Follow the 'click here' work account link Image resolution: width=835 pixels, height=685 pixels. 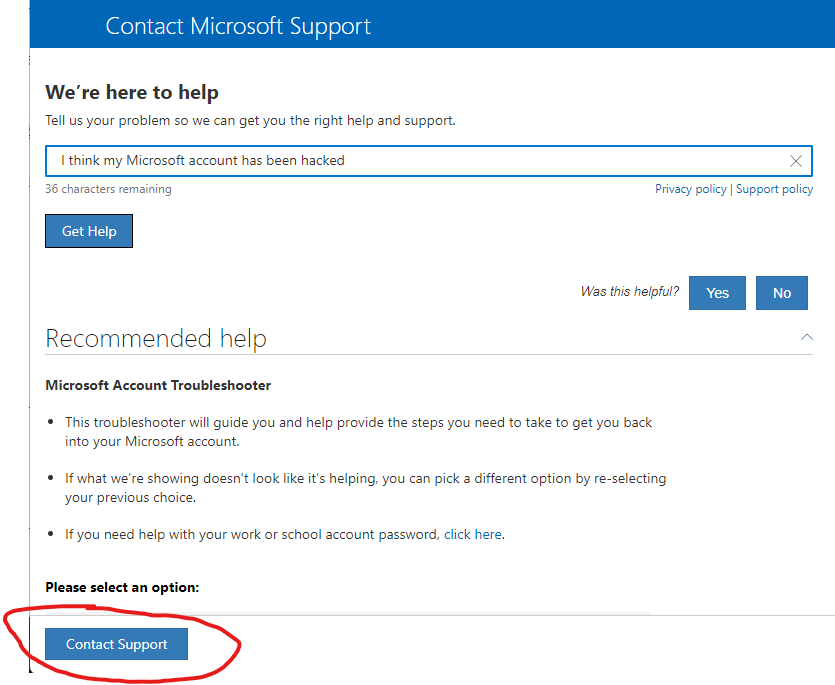(x=473, y=534)
